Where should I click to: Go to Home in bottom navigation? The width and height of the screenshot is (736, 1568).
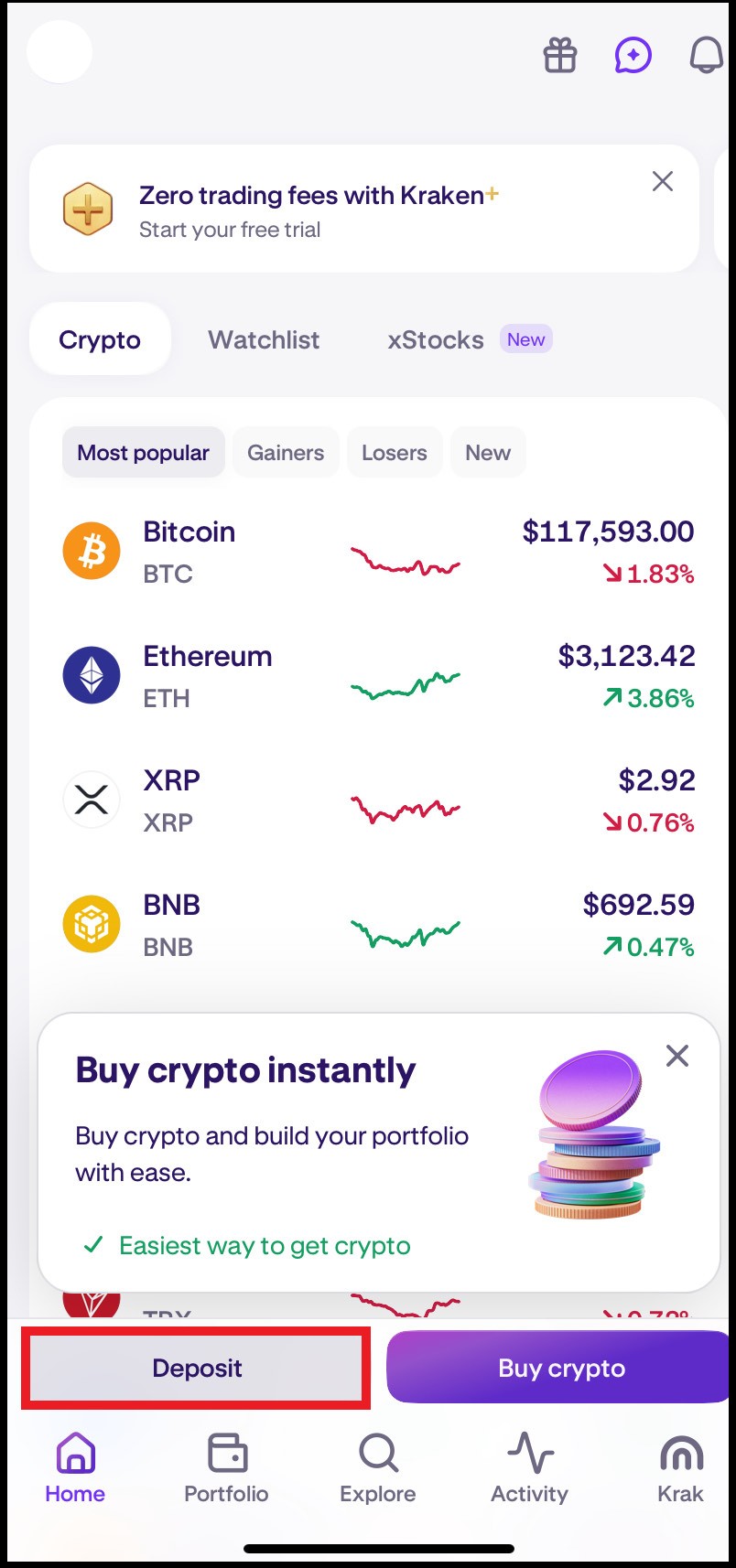[75, 1469]
